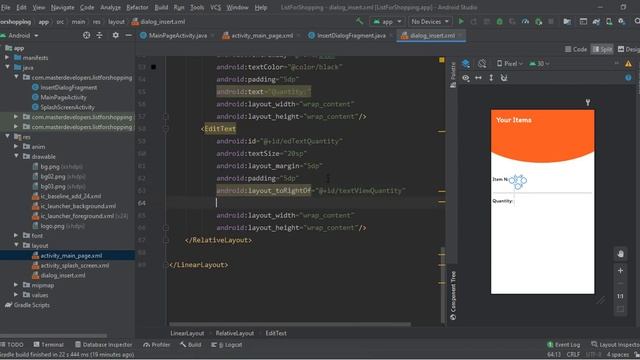Zoom in with the plus button in preview
This screenshot has height=360, width=640.
coord(620,270)
